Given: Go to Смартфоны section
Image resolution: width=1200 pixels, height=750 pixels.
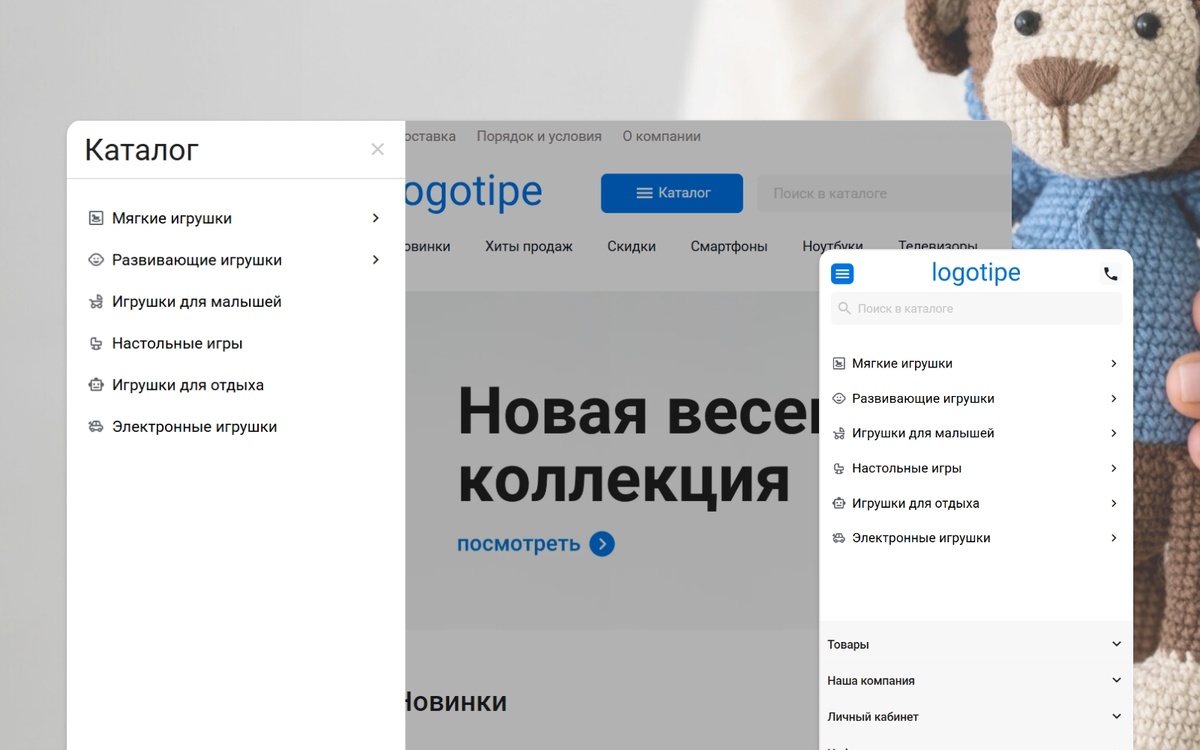Looking at the screenshot, I should (729, 246).
